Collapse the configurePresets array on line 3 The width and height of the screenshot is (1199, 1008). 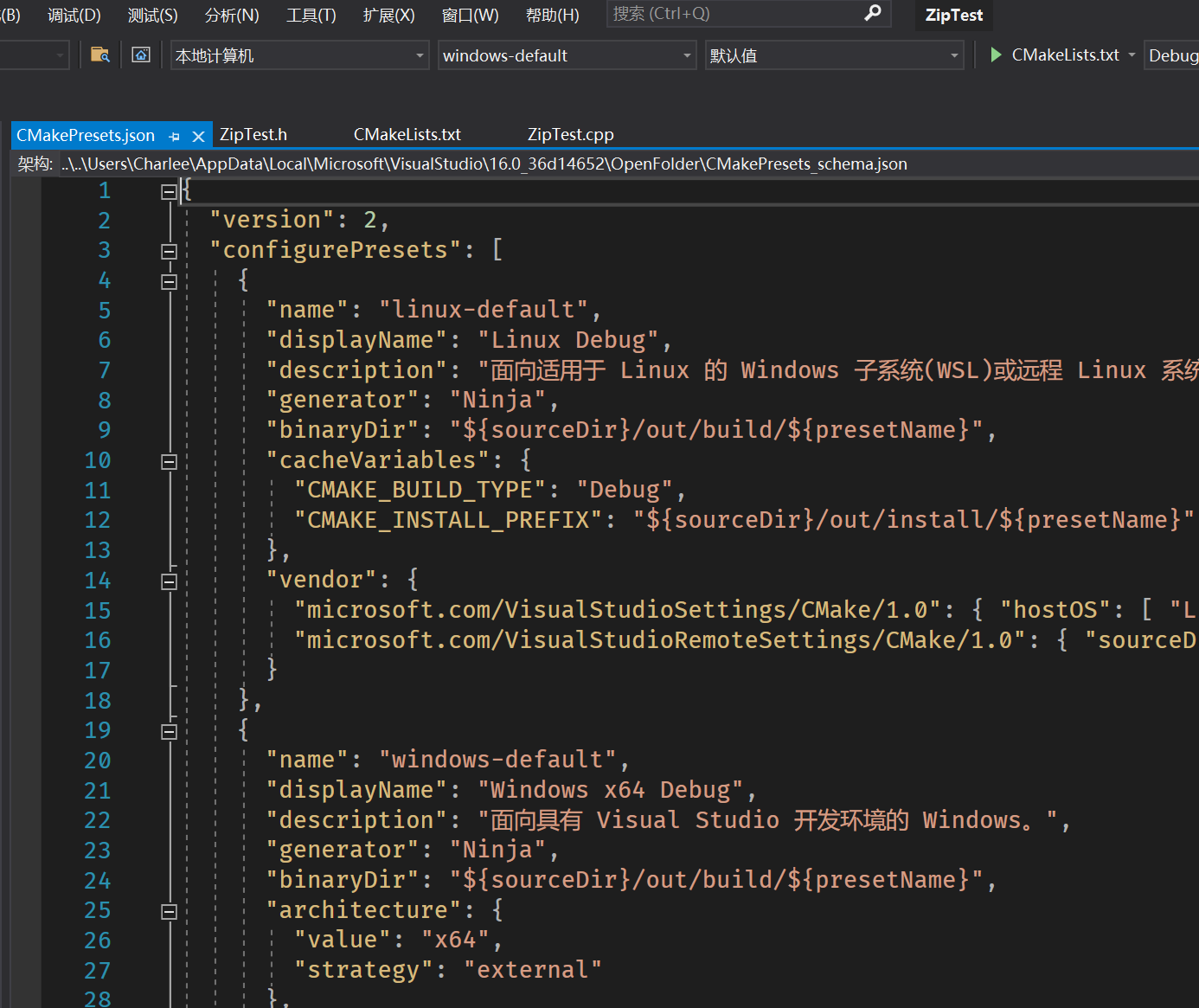coord(169,252)
